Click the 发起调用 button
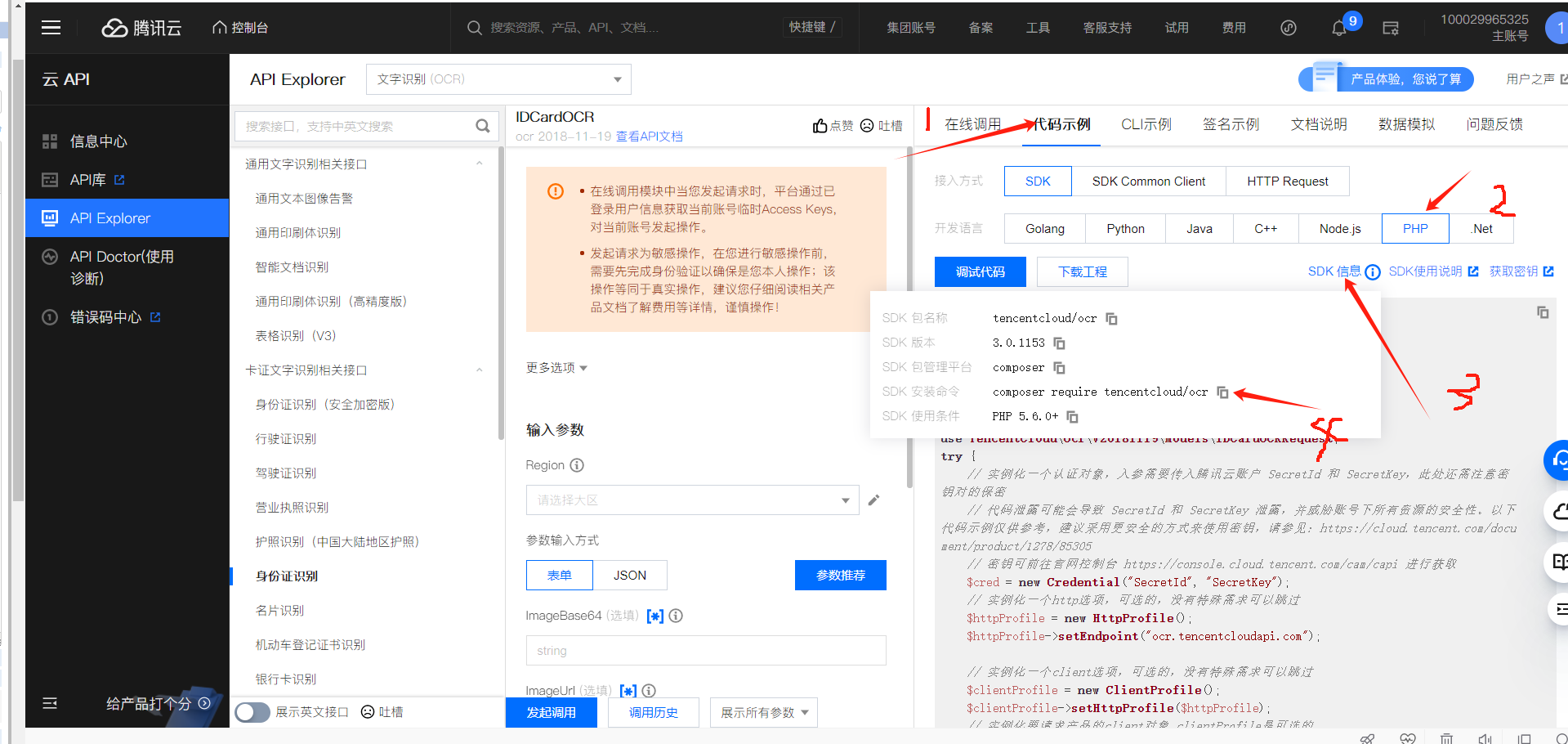This screenshot has width=1568, height=744. pos(552,713)
